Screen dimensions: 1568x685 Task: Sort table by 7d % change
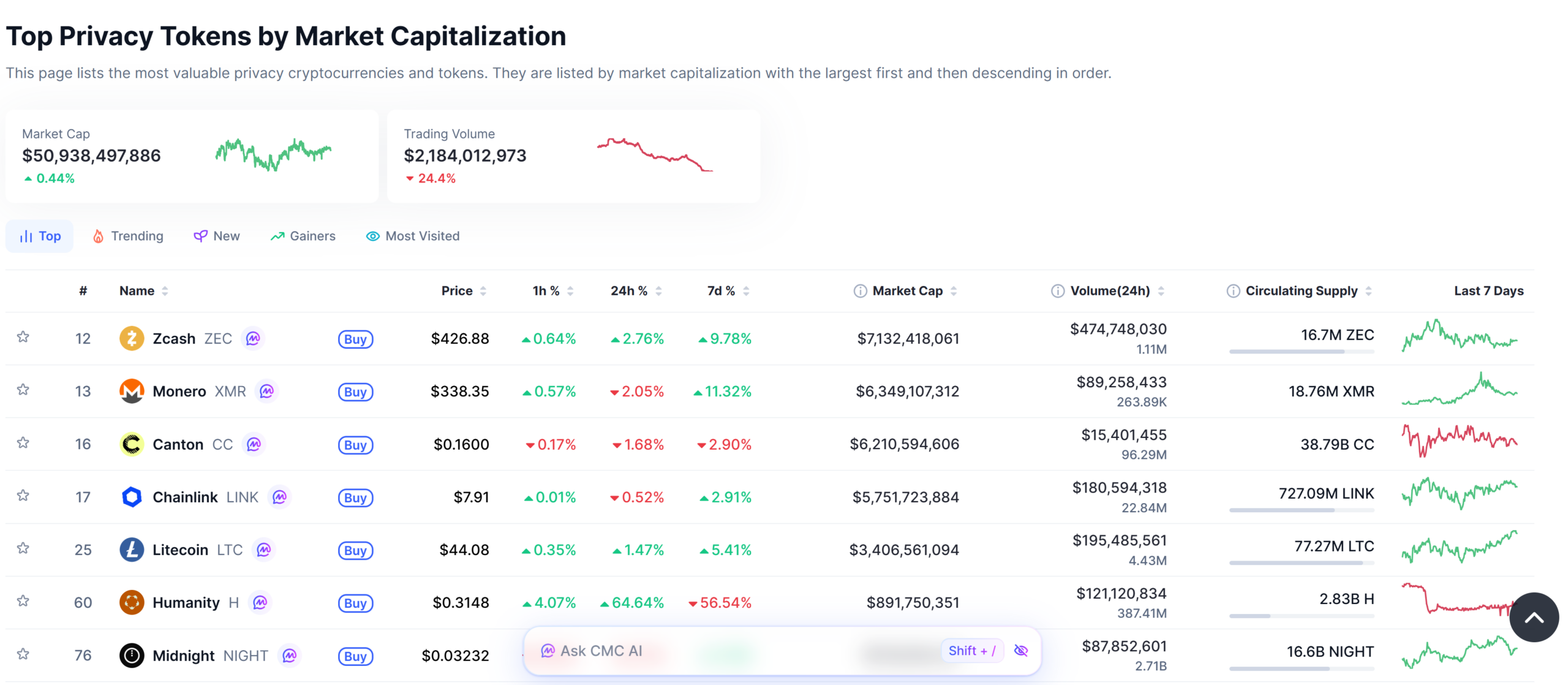[728, 291]
